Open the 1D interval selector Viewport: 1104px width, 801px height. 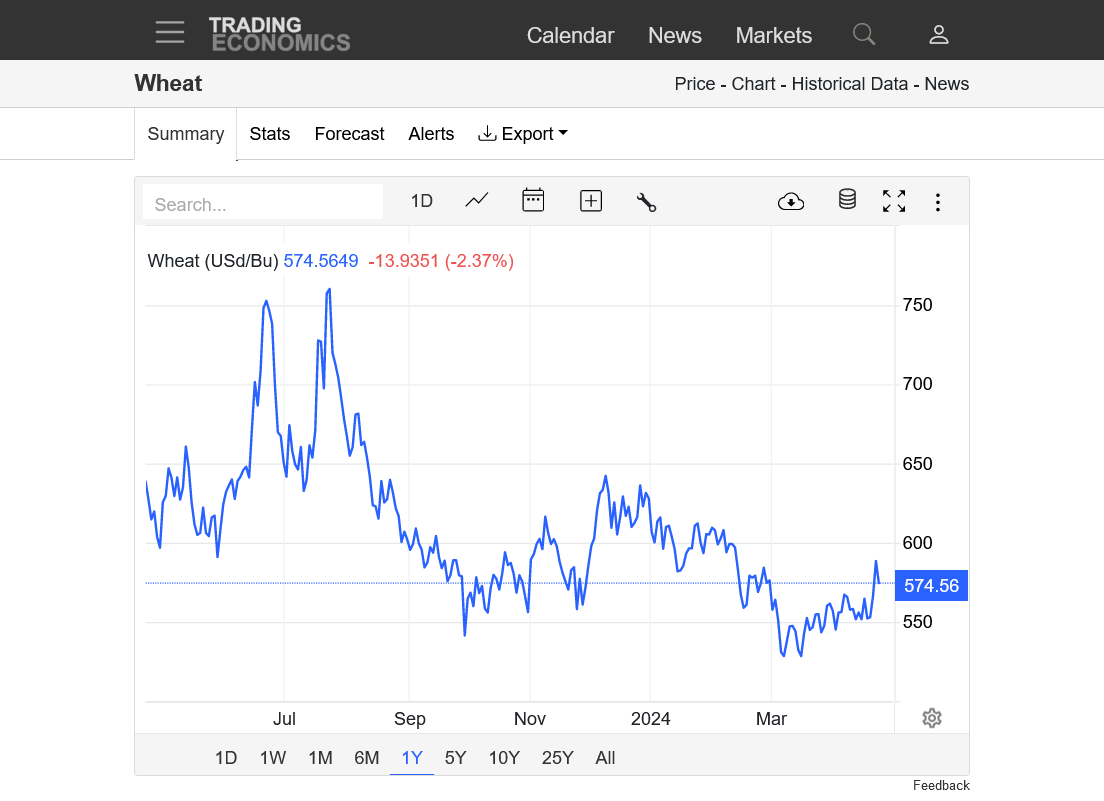click(421, 201)
